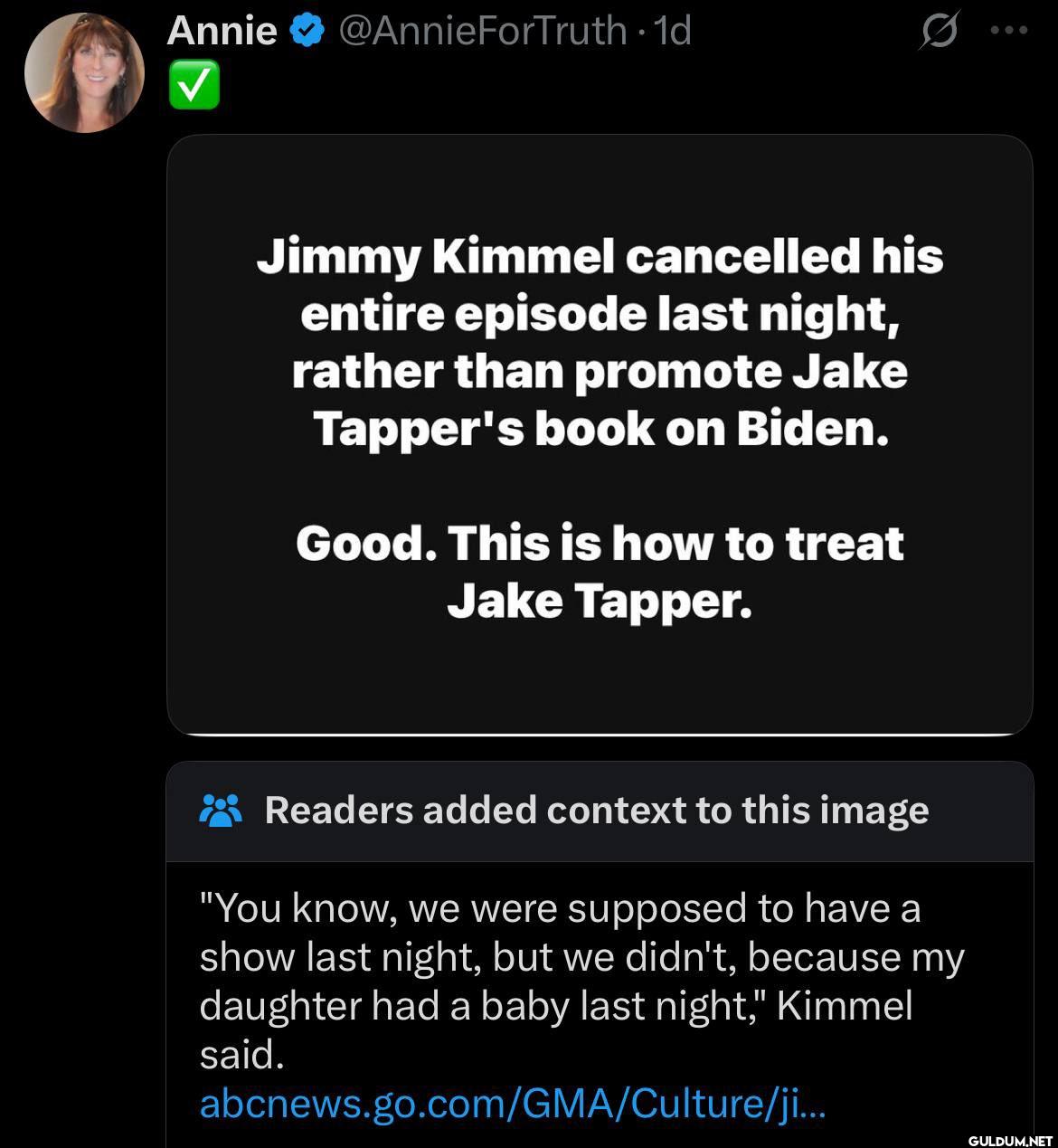The image size is (1058, 1148).
Task: Click the 'entire episode last night,' line
Action: pos(600,314)
